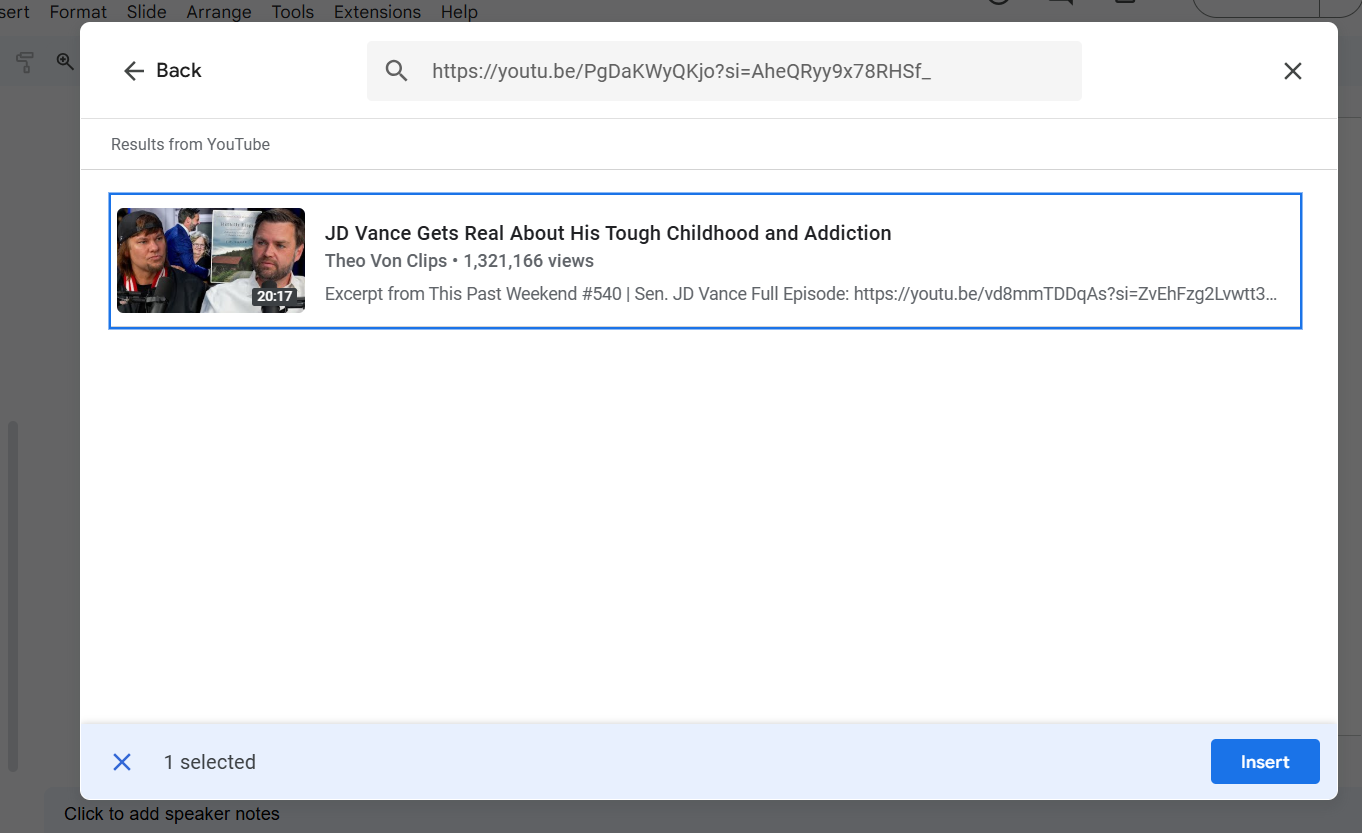Screen dimensions: 1362x833
Task: Open the Help menu
Action: tap(459, 12)
